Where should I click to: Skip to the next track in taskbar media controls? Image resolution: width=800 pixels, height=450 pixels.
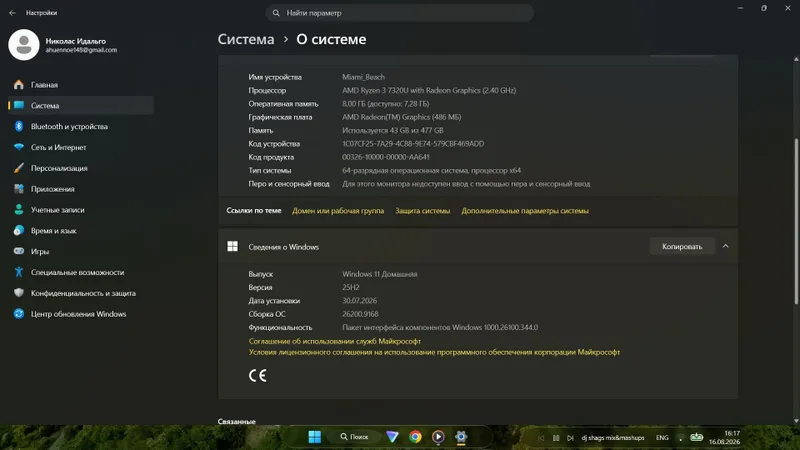(570, 438)
